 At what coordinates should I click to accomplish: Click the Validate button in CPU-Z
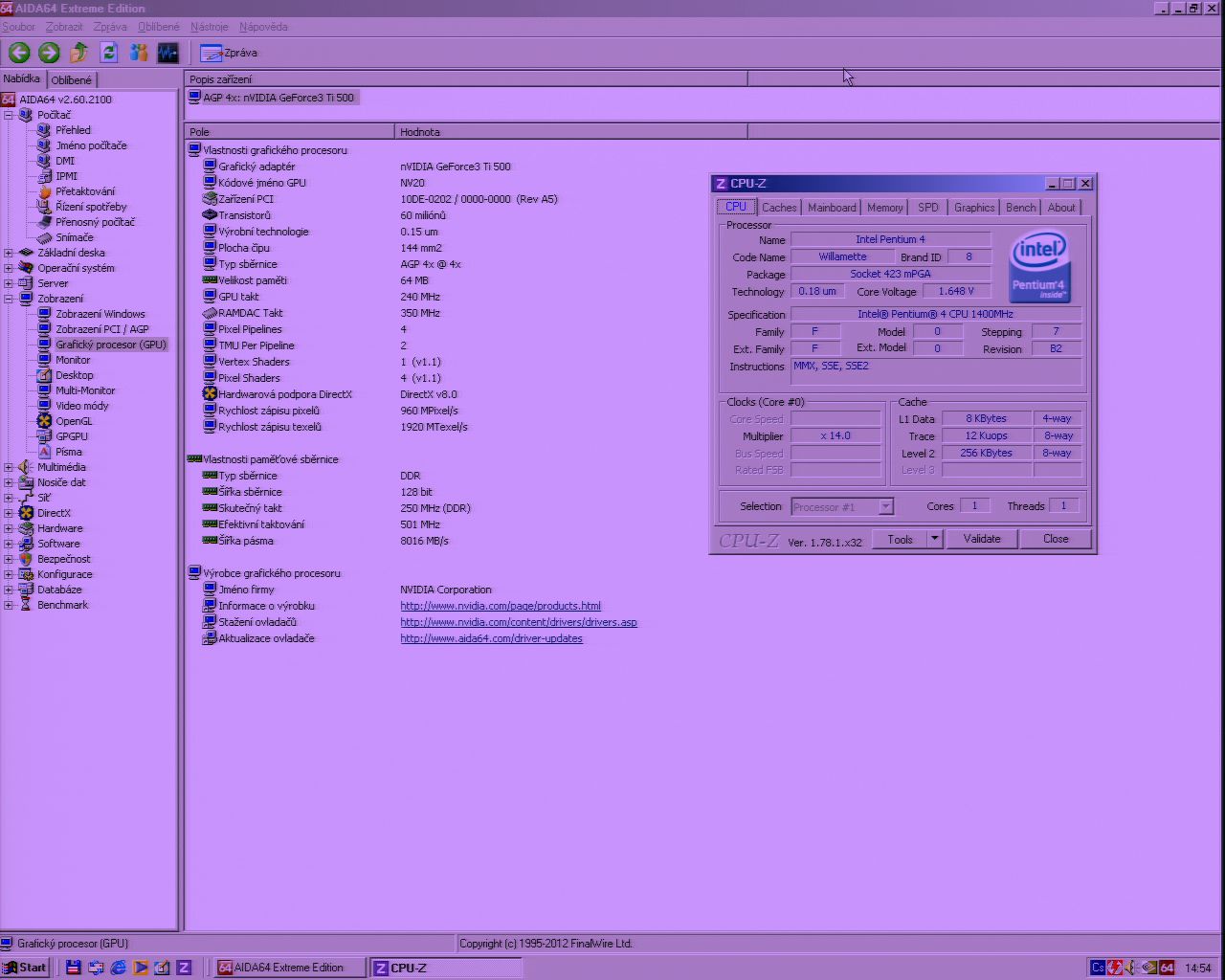coord(982,539)
